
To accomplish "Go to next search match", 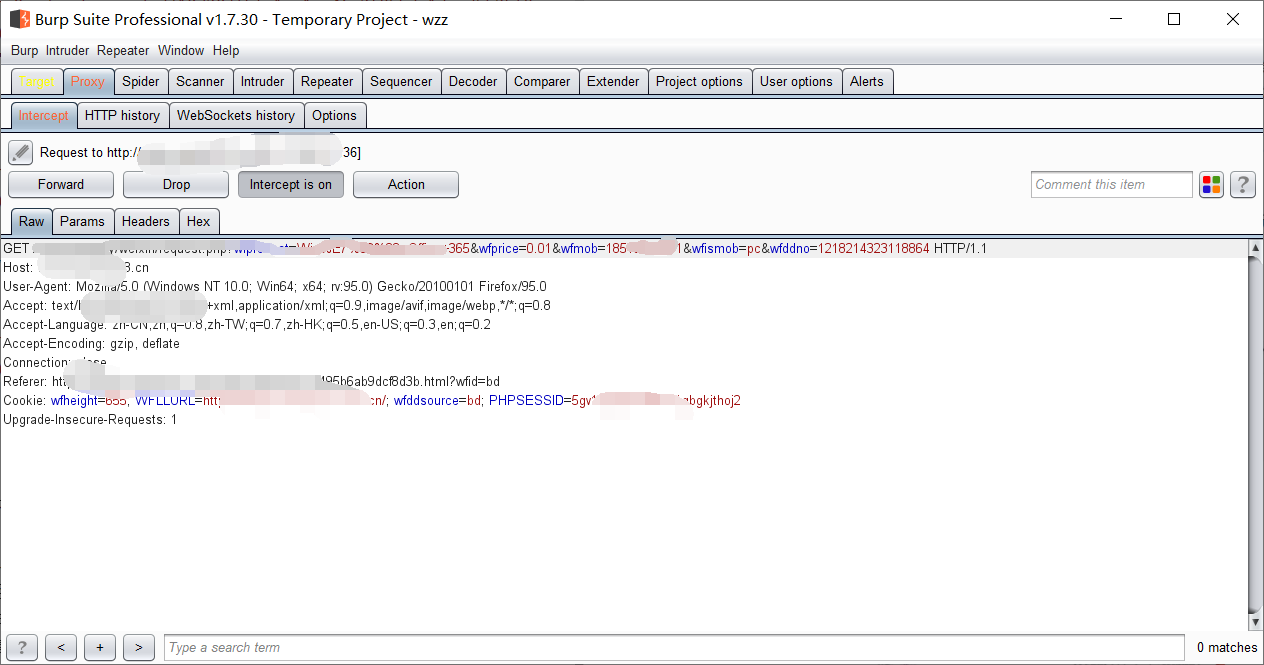I will (x=139, y=647).
